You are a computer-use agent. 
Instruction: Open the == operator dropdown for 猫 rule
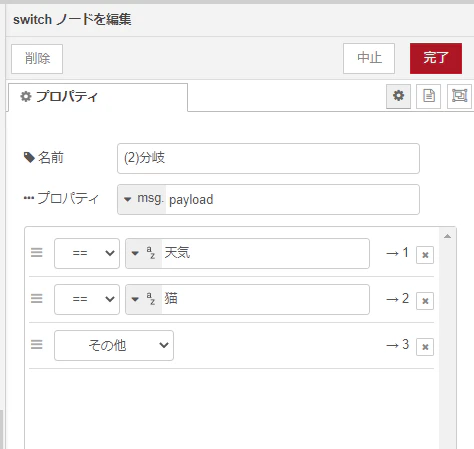pos(87,299)
